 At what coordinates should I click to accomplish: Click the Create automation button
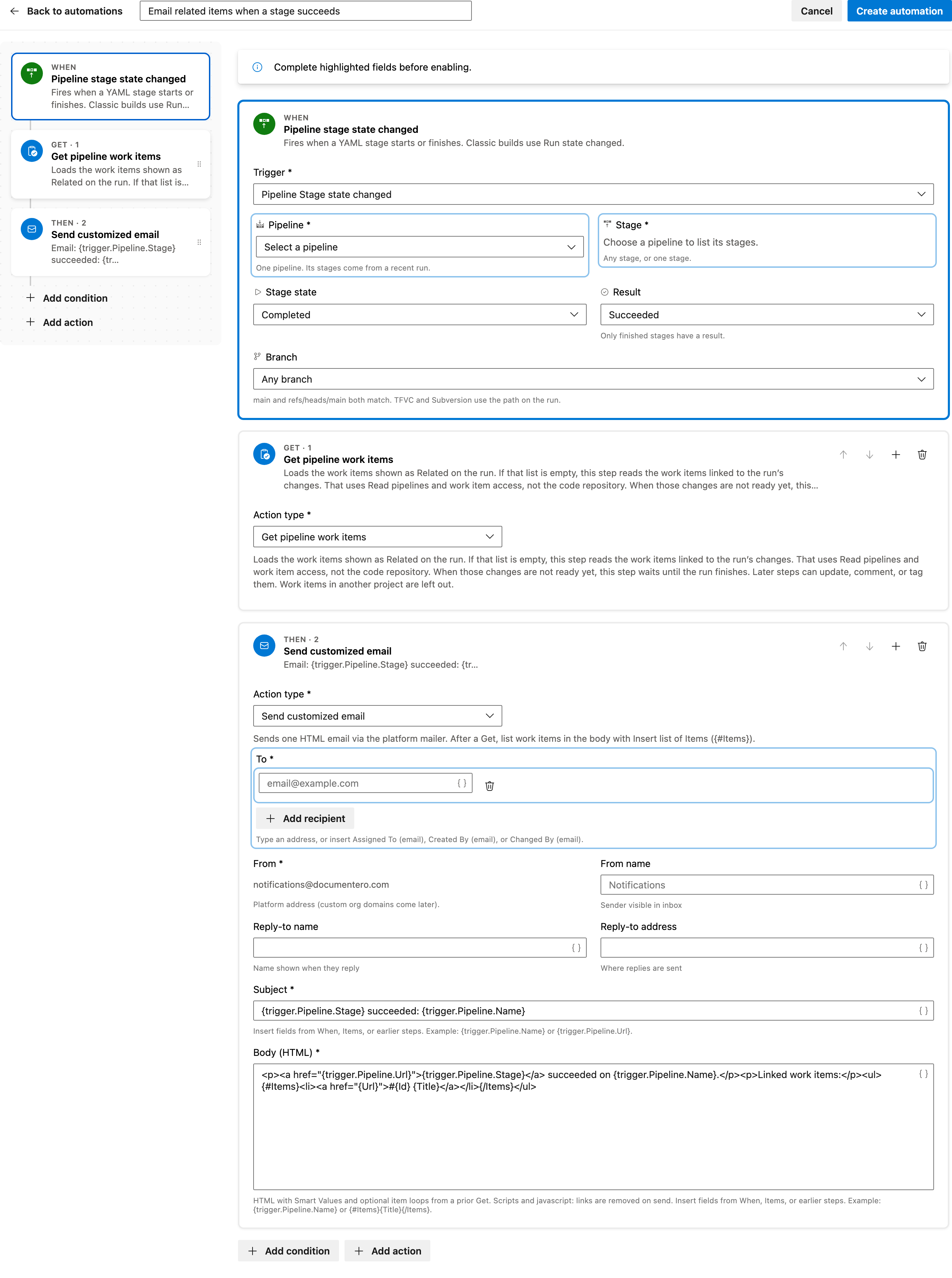coord(899,11)
